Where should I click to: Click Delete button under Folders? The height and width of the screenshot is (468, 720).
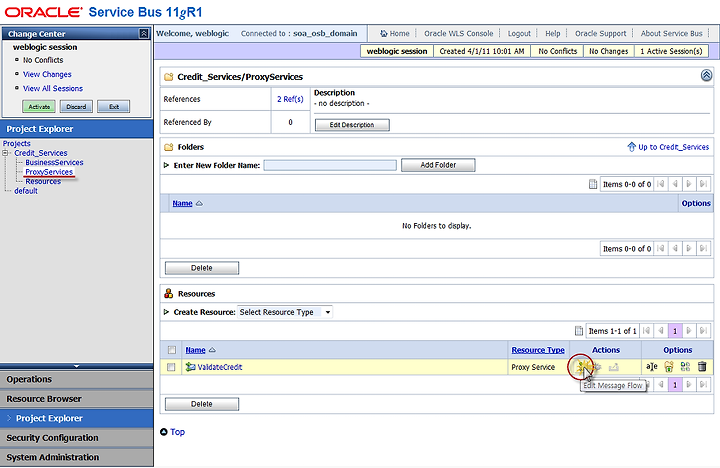(x=202, y=268)
